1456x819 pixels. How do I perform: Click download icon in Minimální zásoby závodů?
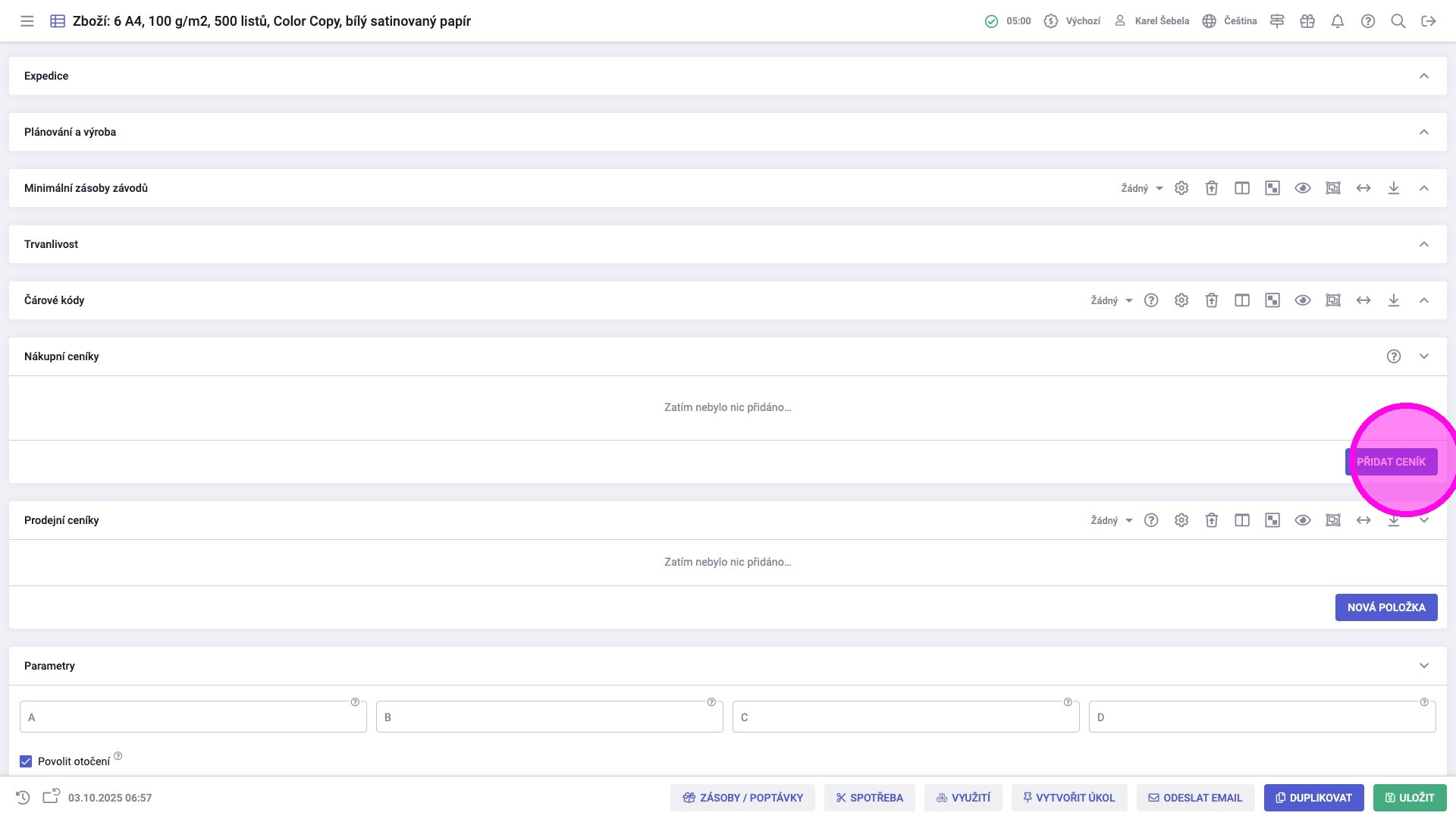[1394, 188]
